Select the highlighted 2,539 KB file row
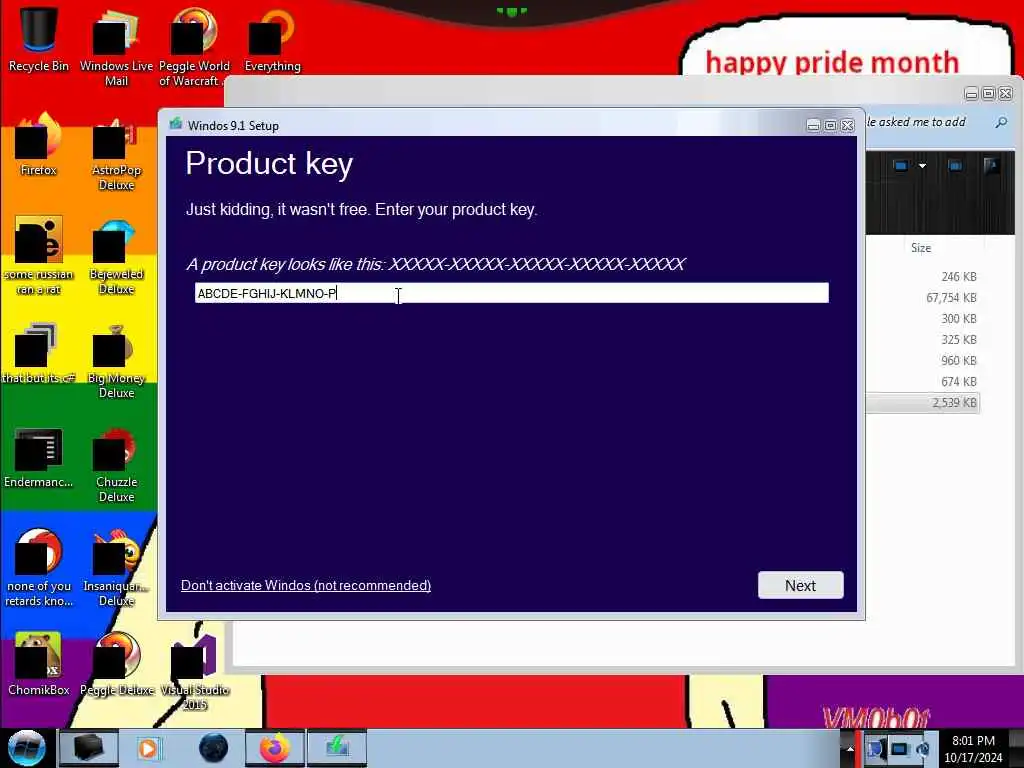 922,402
